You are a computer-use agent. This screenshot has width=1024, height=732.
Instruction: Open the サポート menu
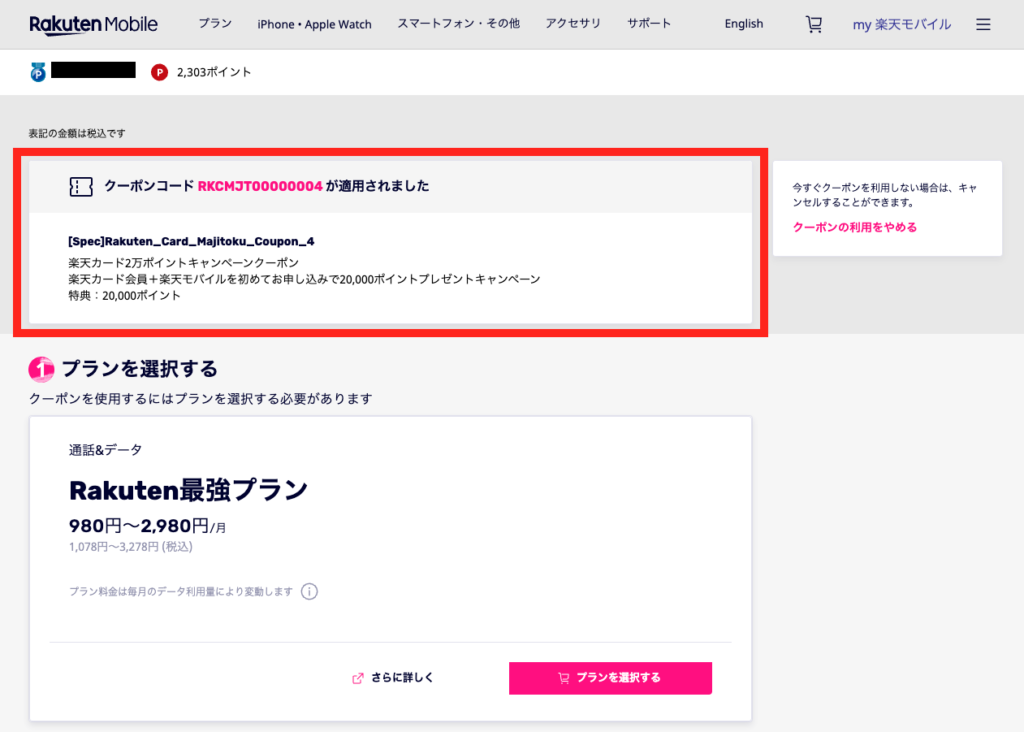click(648, 24)
